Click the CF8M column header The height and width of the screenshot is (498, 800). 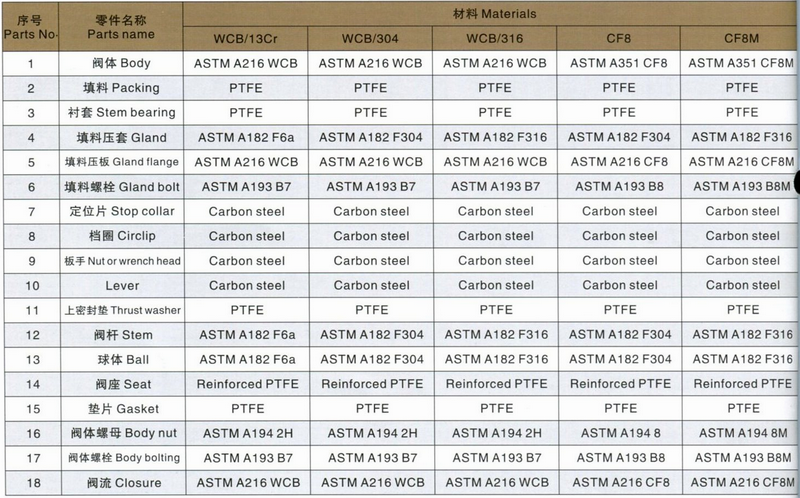click(742, 40)
